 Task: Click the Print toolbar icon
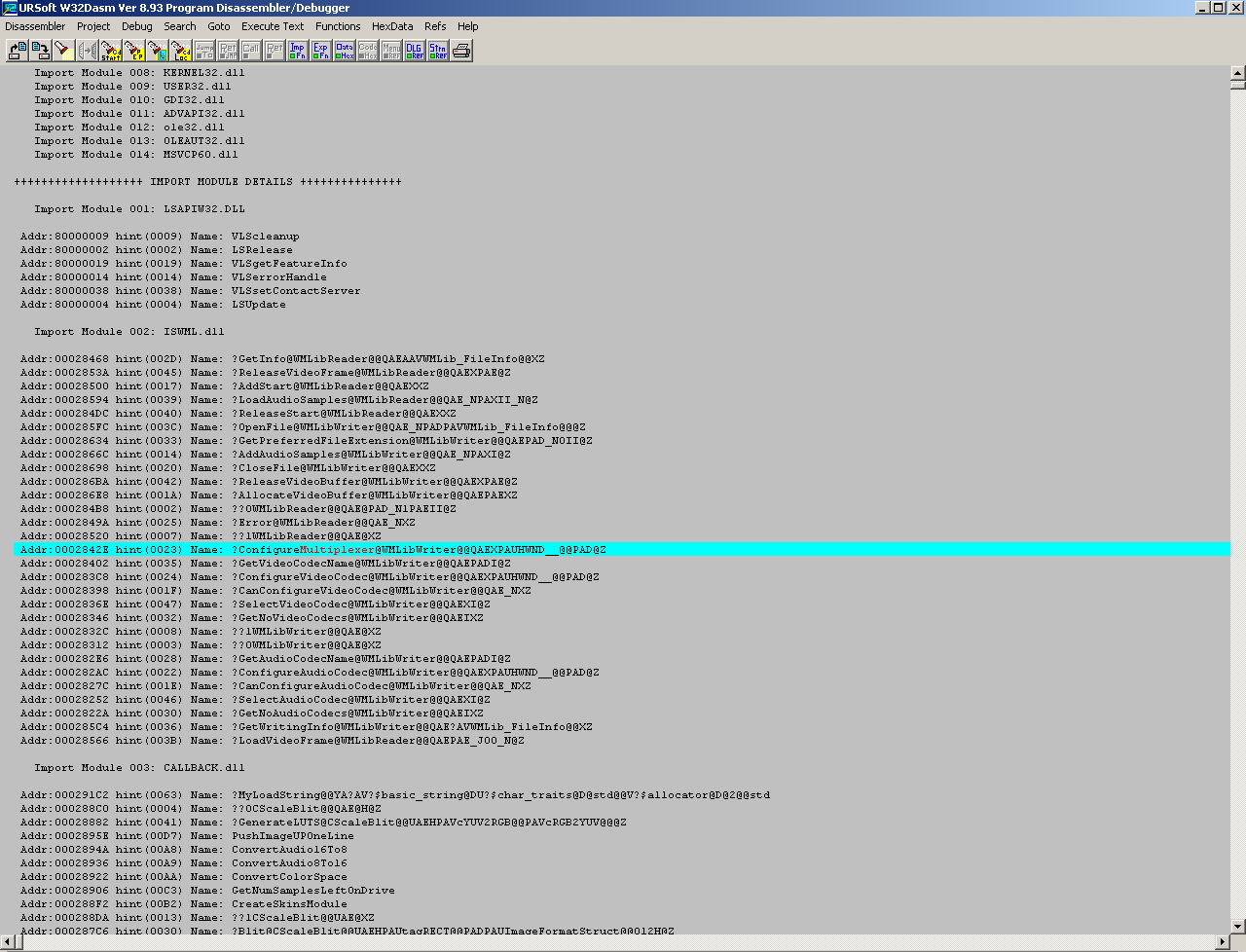tap(461, 50)
